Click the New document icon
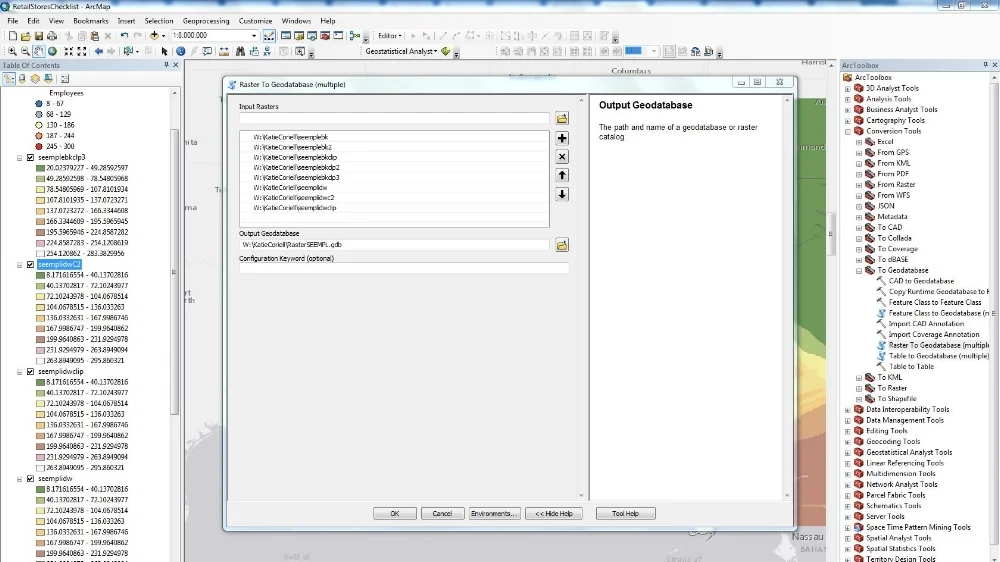1000x562 pixels. coord(13,36)
